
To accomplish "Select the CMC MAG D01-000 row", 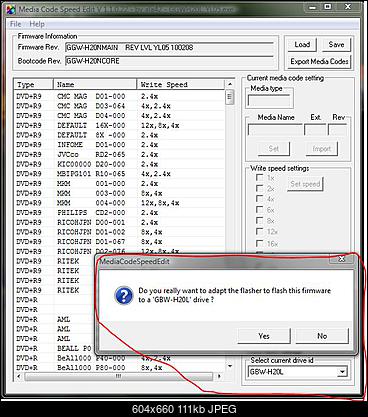I will [x=119, y=96].
